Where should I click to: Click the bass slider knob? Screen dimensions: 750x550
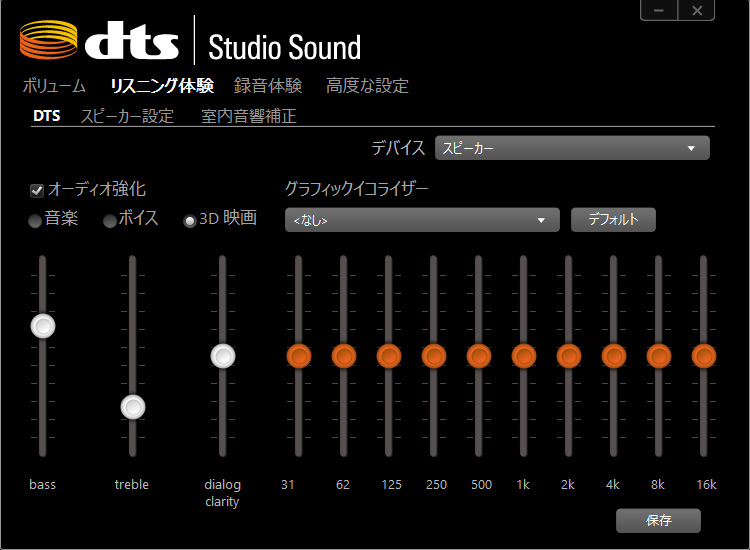click(x=43, y=326)
